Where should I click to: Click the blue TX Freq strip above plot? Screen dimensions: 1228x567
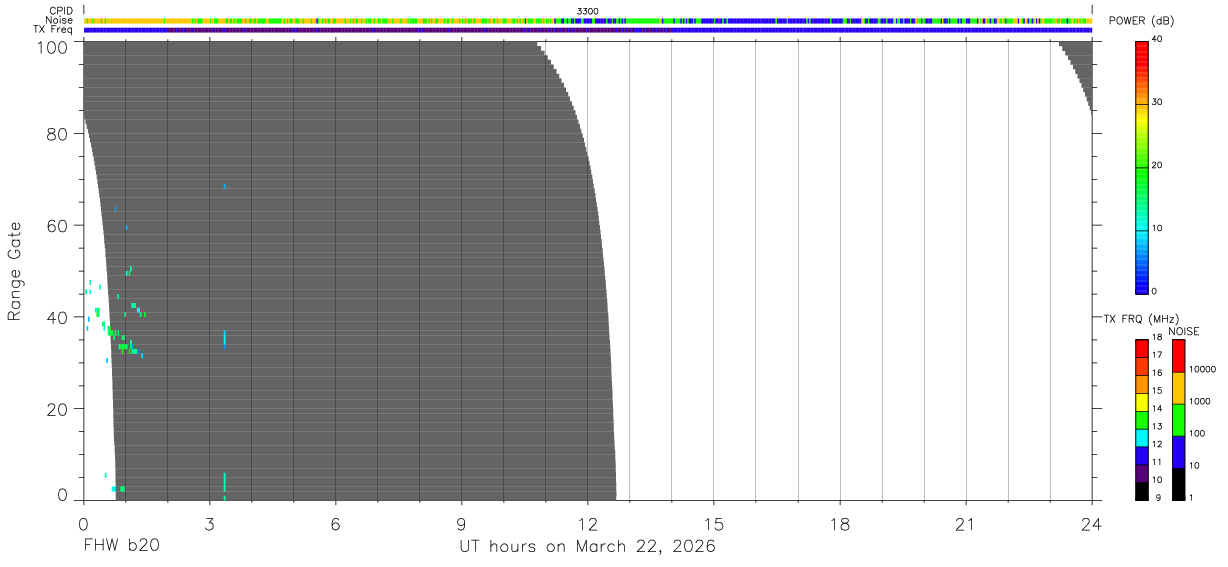[x=588, y=30]
